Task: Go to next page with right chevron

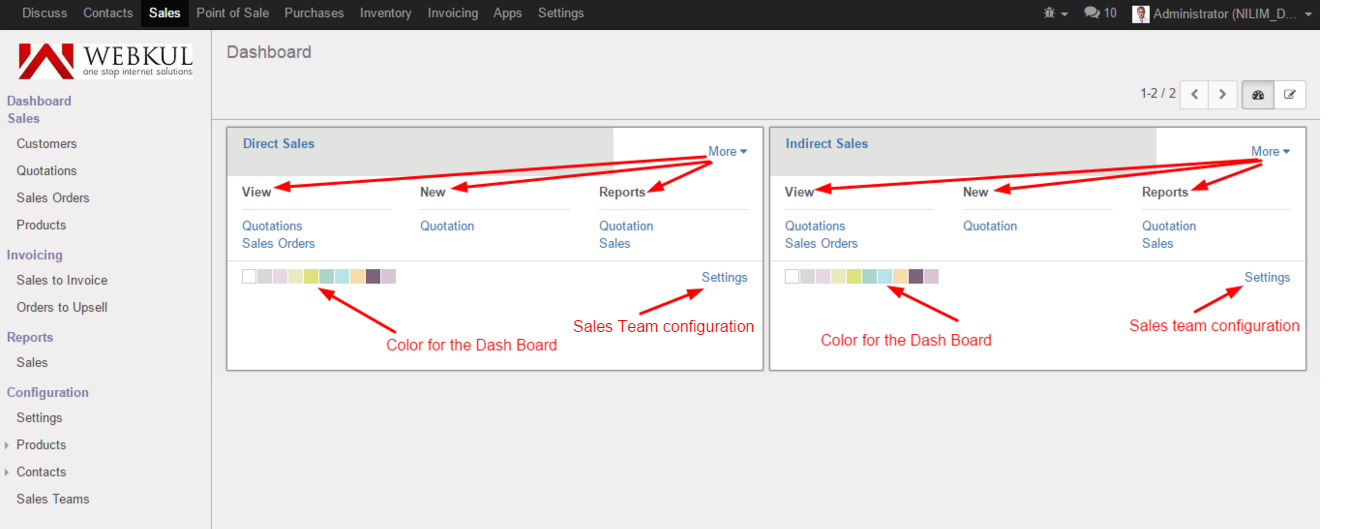Action: tap(1222, 95)
